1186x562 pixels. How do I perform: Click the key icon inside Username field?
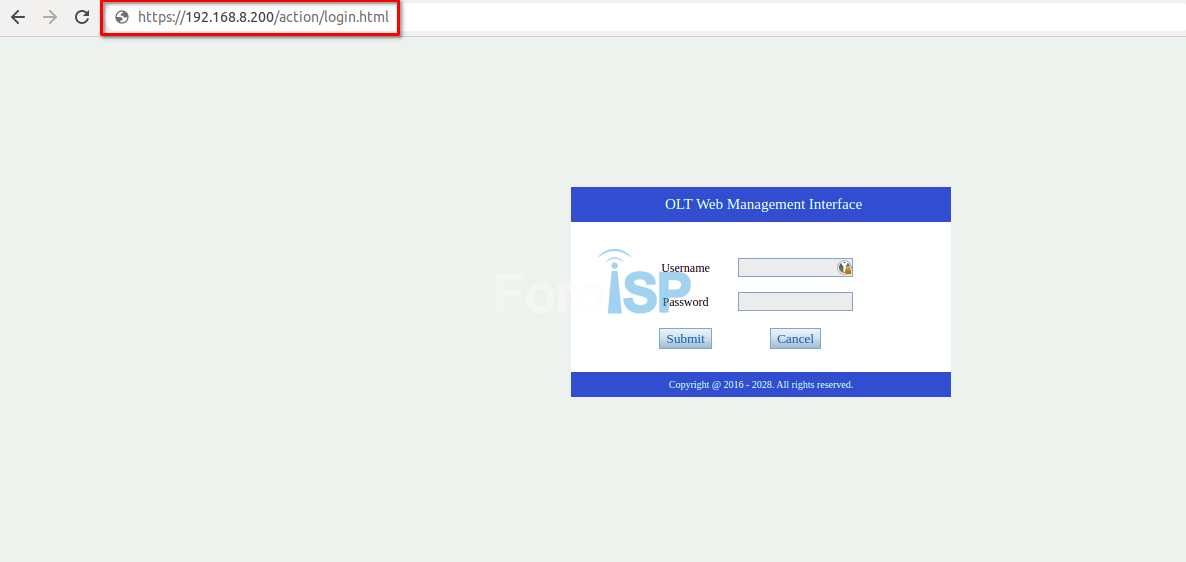pos(844,268)
